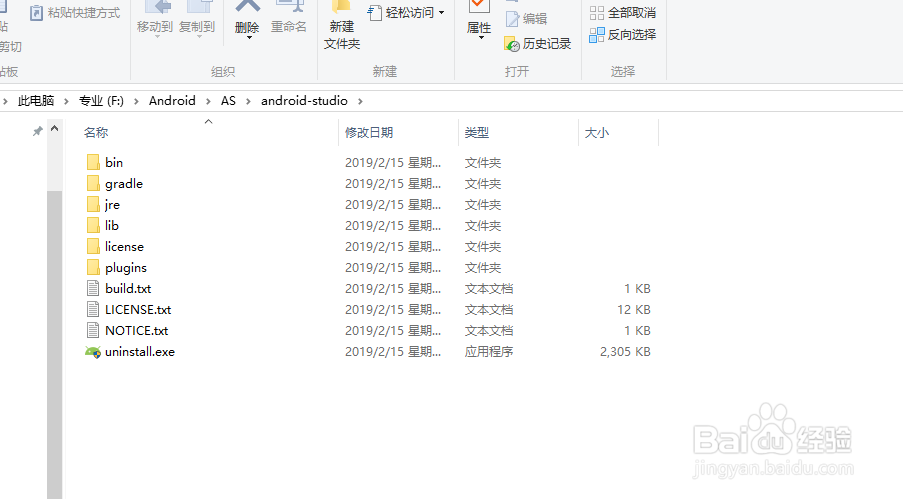Click the jre folder name
Screen dimensions: 903x499
click(x=112, y=205)
